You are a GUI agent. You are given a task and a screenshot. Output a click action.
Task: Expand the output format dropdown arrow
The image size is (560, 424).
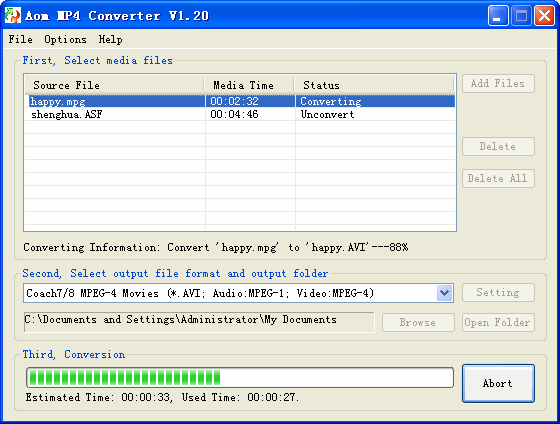point(444,293)
